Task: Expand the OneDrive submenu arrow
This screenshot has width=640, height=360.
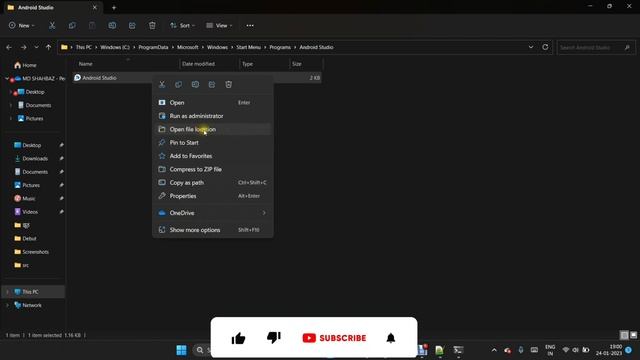Action: click(x=264, y=213)
